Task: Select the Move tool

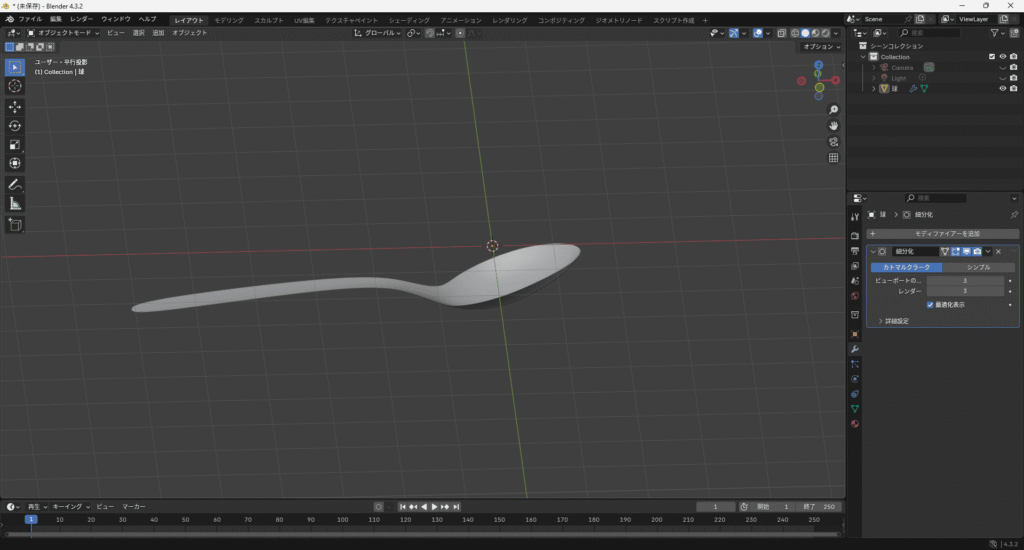Action: tap(15, 106)
